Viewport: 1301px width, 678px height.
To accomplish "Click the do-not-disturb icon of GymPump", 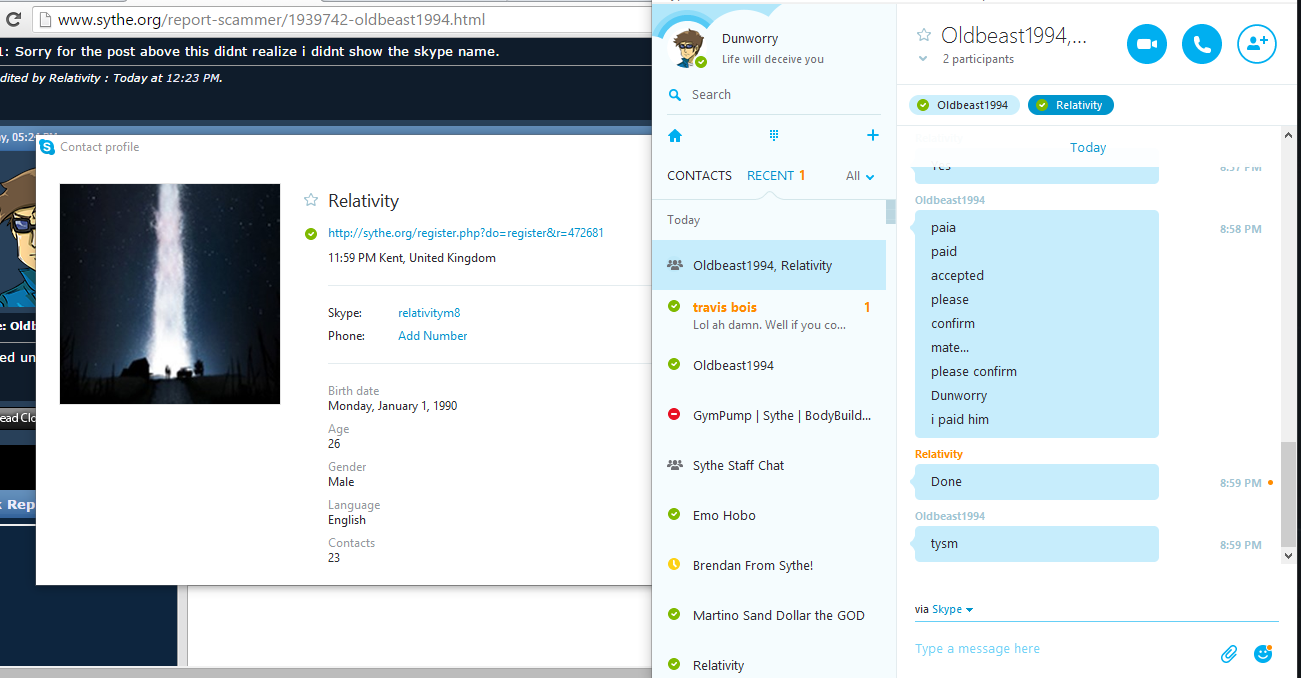I will tap(674, 415).
